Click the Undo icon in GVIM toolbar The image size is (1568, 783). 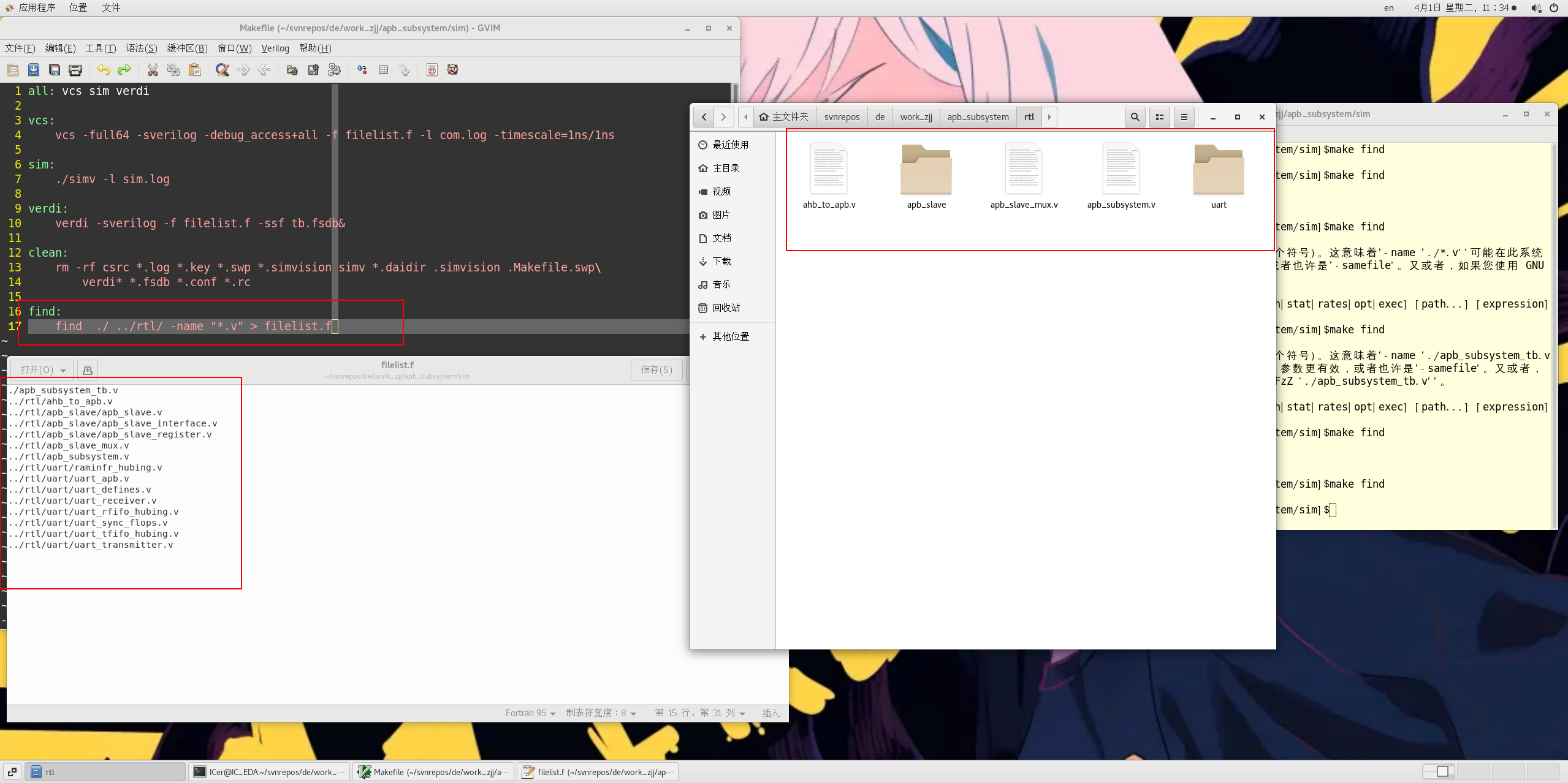104,69
